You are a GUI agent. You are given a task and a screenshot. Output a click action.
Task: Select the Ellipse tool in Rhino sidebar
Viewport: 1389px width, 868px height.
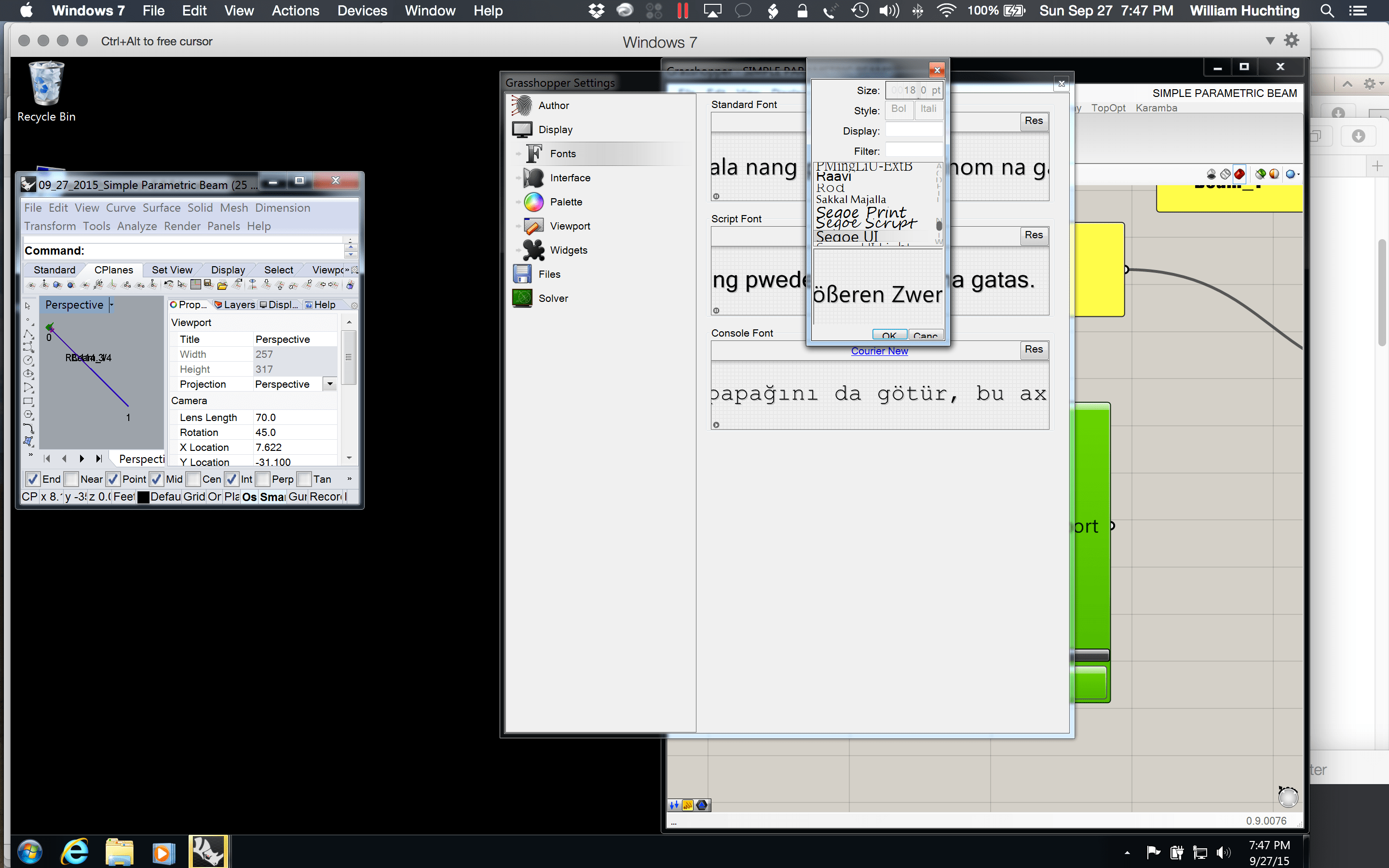(x=28, y=374)
